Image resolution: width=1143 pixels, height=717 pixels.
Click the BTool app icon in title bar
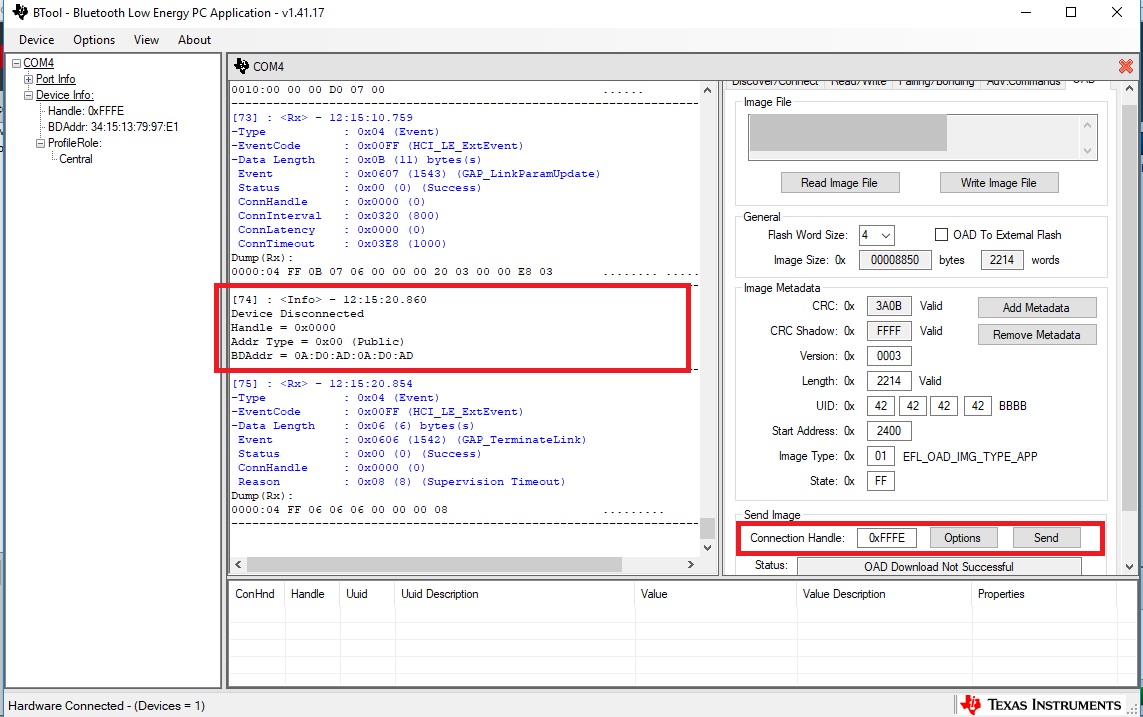click(x=20, y=12)
